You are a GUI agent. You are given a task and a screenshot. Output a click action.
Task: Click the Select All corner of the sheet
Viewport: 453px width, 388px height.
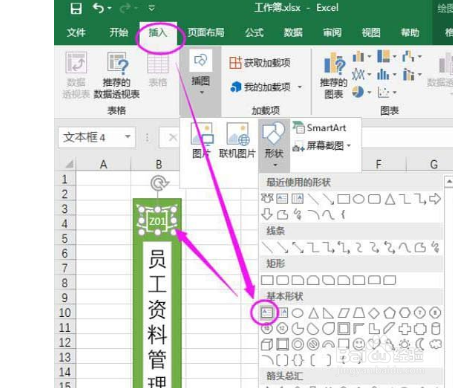pos(68,164)
